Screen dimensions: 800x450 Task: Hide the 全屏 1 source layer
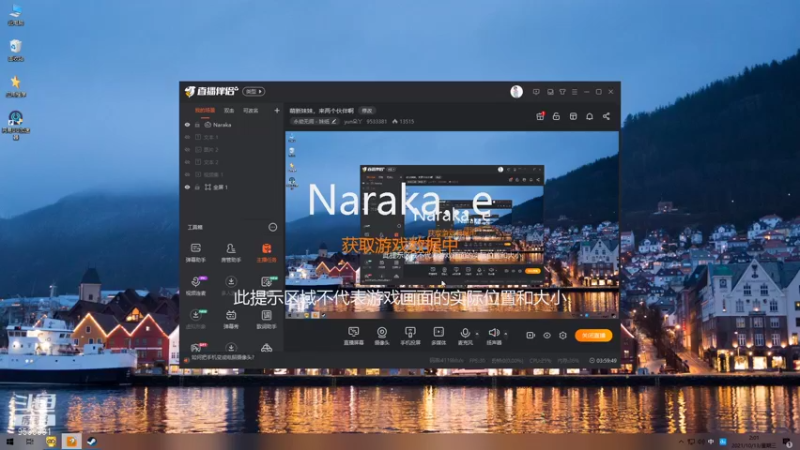pos(187,187)
